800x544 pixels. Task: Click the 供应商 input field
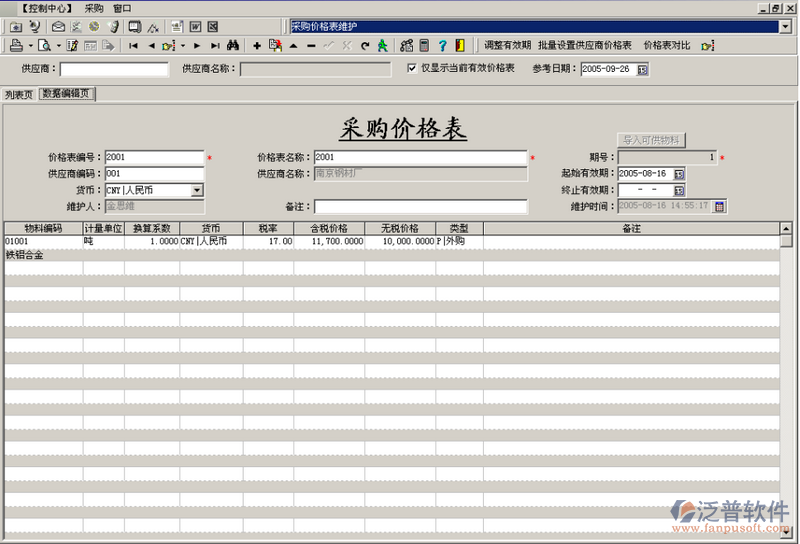coord(114,69)
